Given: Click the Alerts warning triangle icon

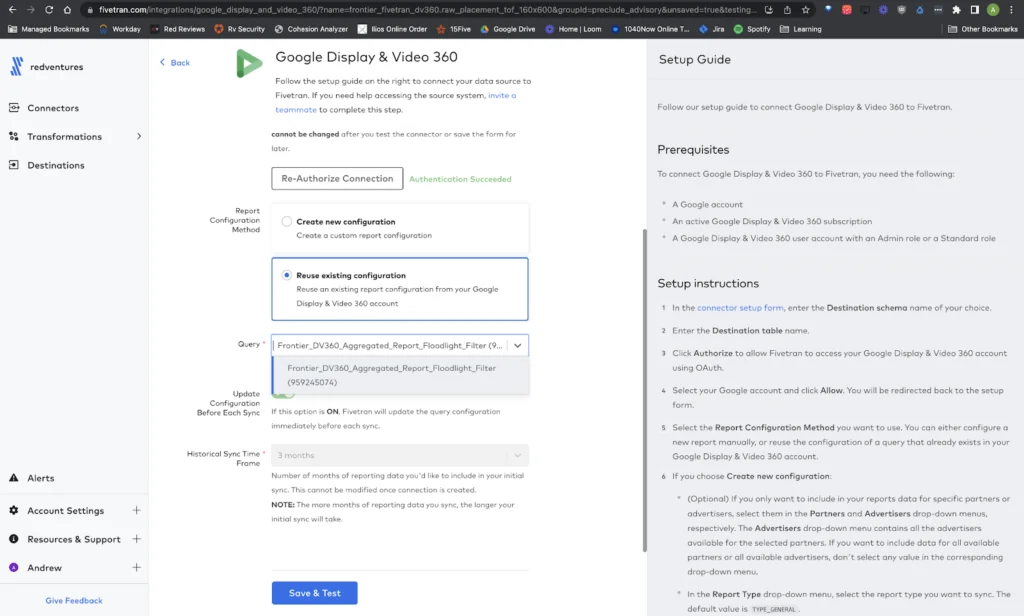Looking at the screenshot, I should point(14,478).
